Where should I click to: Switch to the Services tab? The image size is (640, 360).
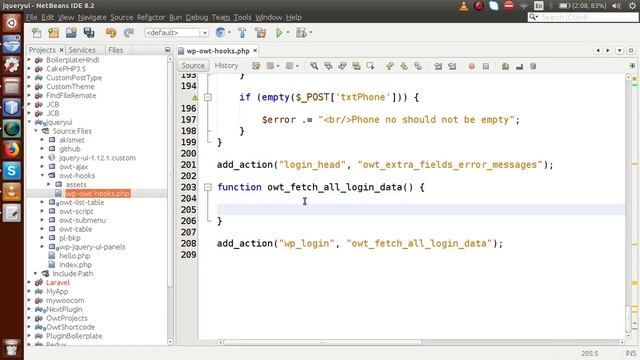coord(82,50)
